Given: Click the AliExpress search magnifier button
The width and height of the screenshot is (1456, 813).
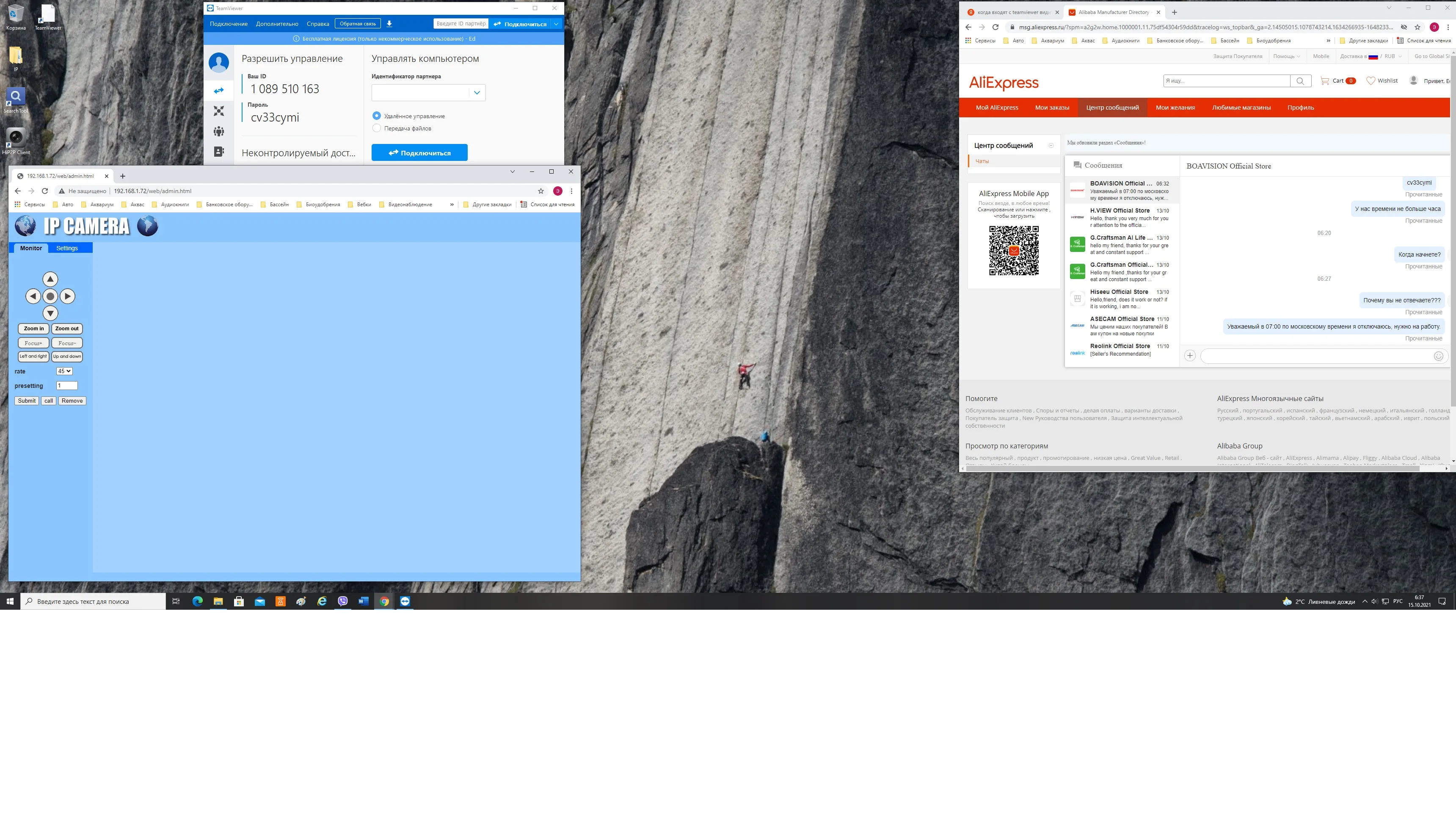Looking at the screenshot, I should click(x=1300, y=81).
